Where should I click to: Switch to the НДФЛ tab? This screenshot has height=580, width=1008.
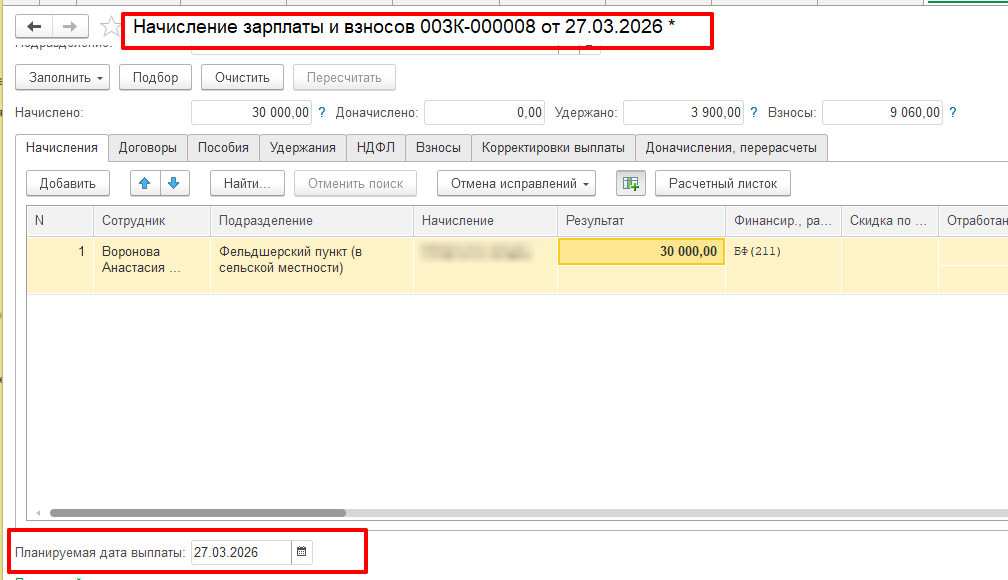(375, 148)
